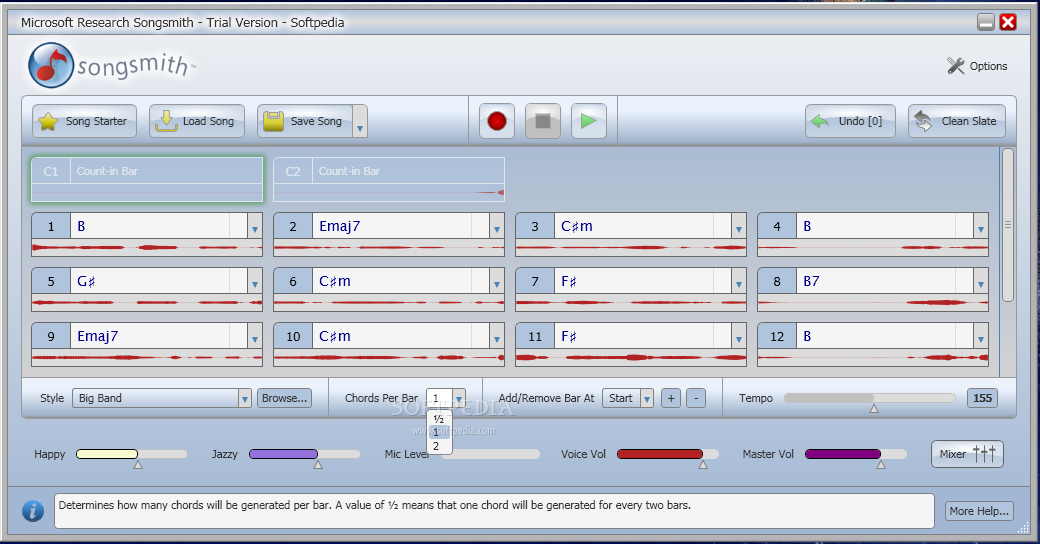Screen dimensions: 1040x544
Task: Open chord dropdown for bar 11 F♯
Action: click(739, 336)
